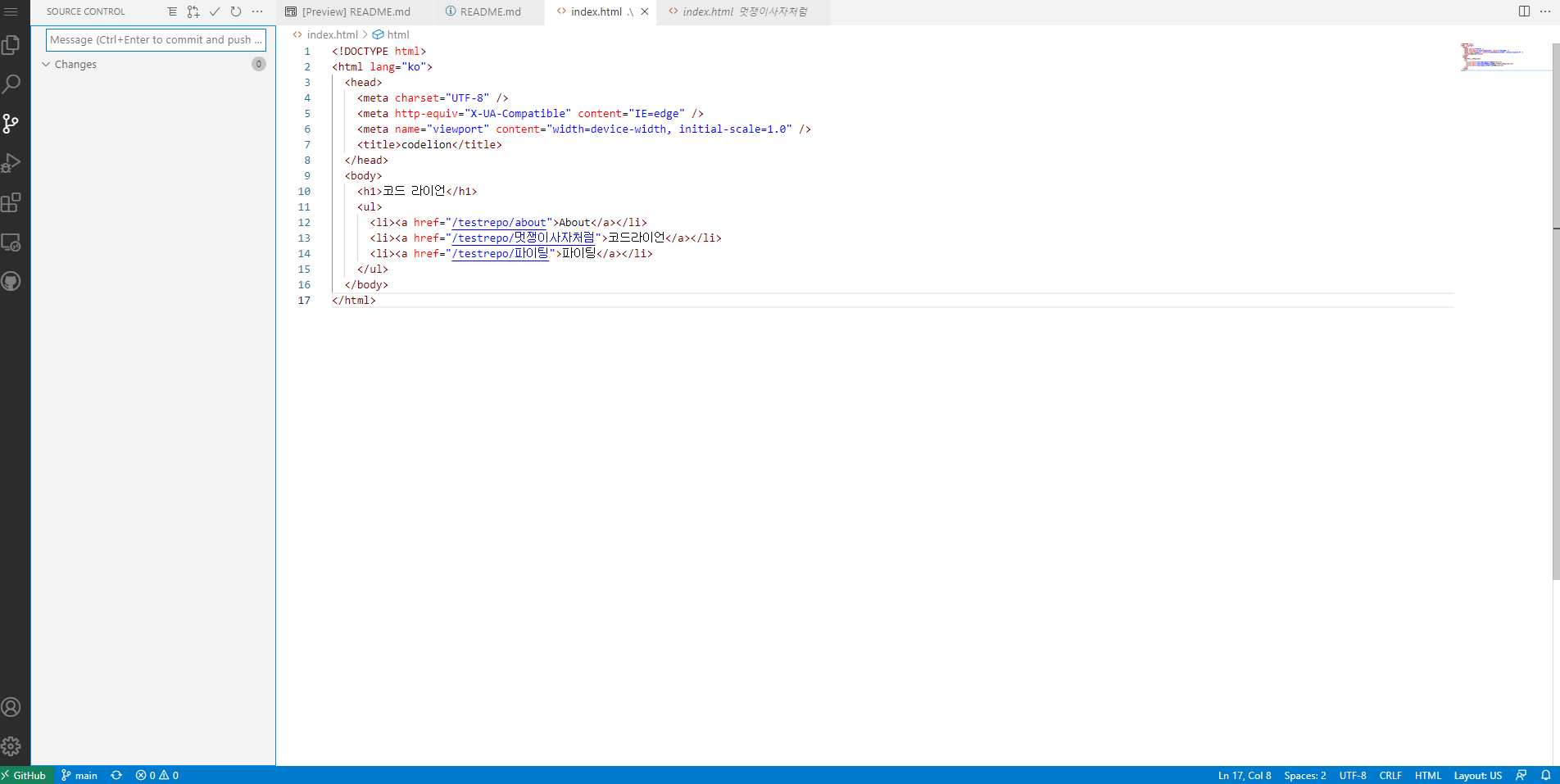Open the GitHub view icon
1560x784 pixels.
pos(11,281)
